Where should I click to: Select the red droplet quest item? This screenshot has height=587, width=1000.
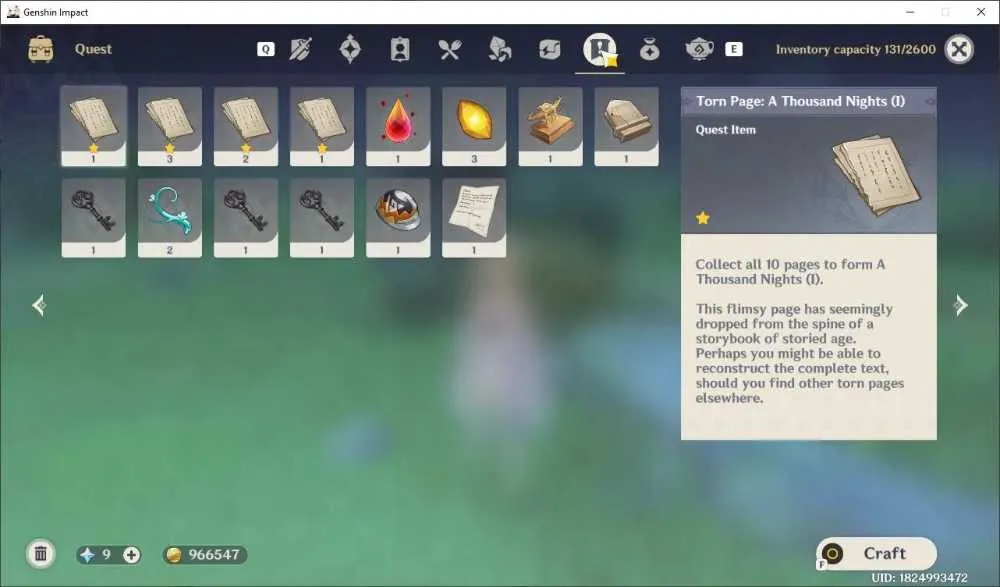pyautogui.click(x=398, y=126)
